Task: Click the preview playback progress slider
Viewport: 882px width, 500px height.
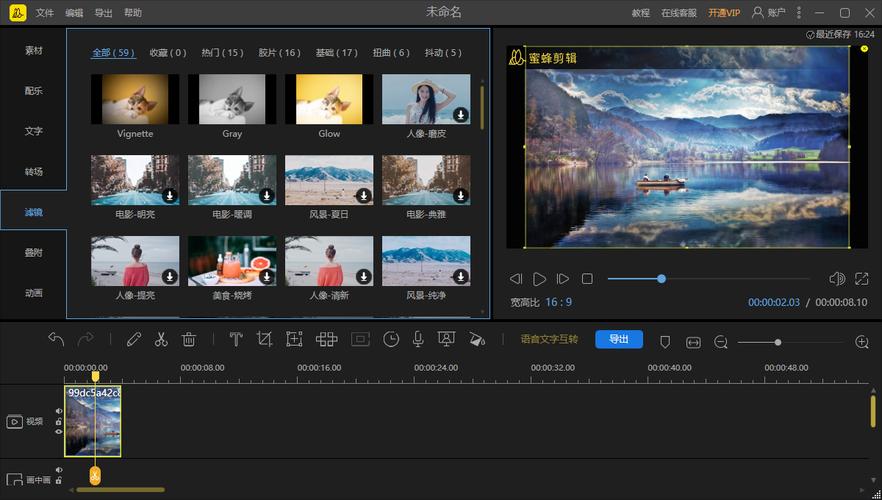Action: [x=708, y=279]
